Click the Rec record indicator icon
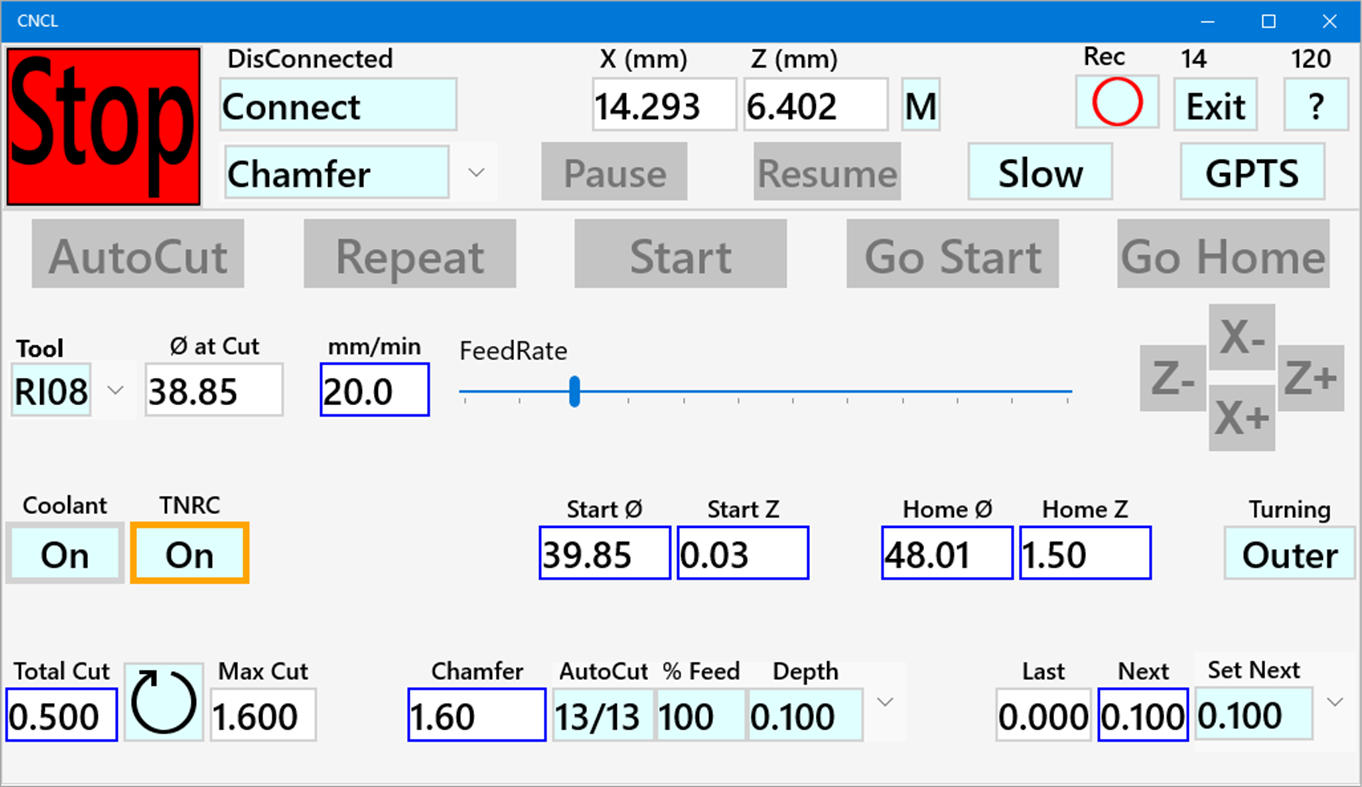Viewport: 1362px width, 787px height. click(x=1117, y=101)
